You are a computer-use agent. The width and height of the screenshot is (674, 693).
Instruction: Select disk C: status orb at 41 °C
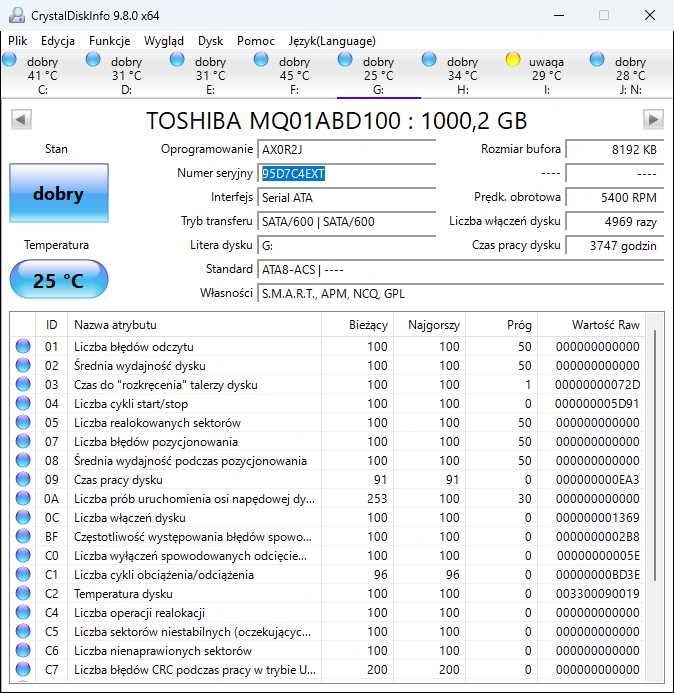[x=9, y=59]
